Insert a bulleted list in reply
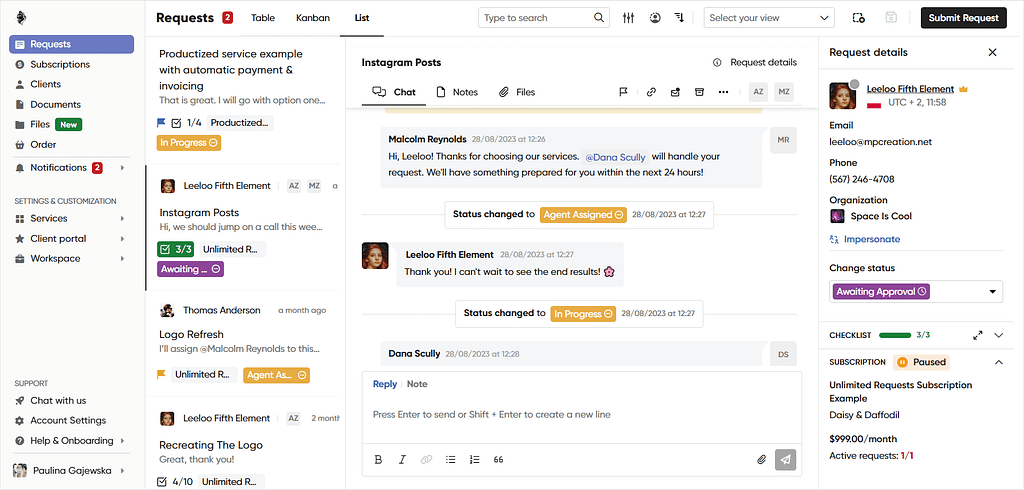Screen dimensions: 1024x490 [x=451, y=459]
